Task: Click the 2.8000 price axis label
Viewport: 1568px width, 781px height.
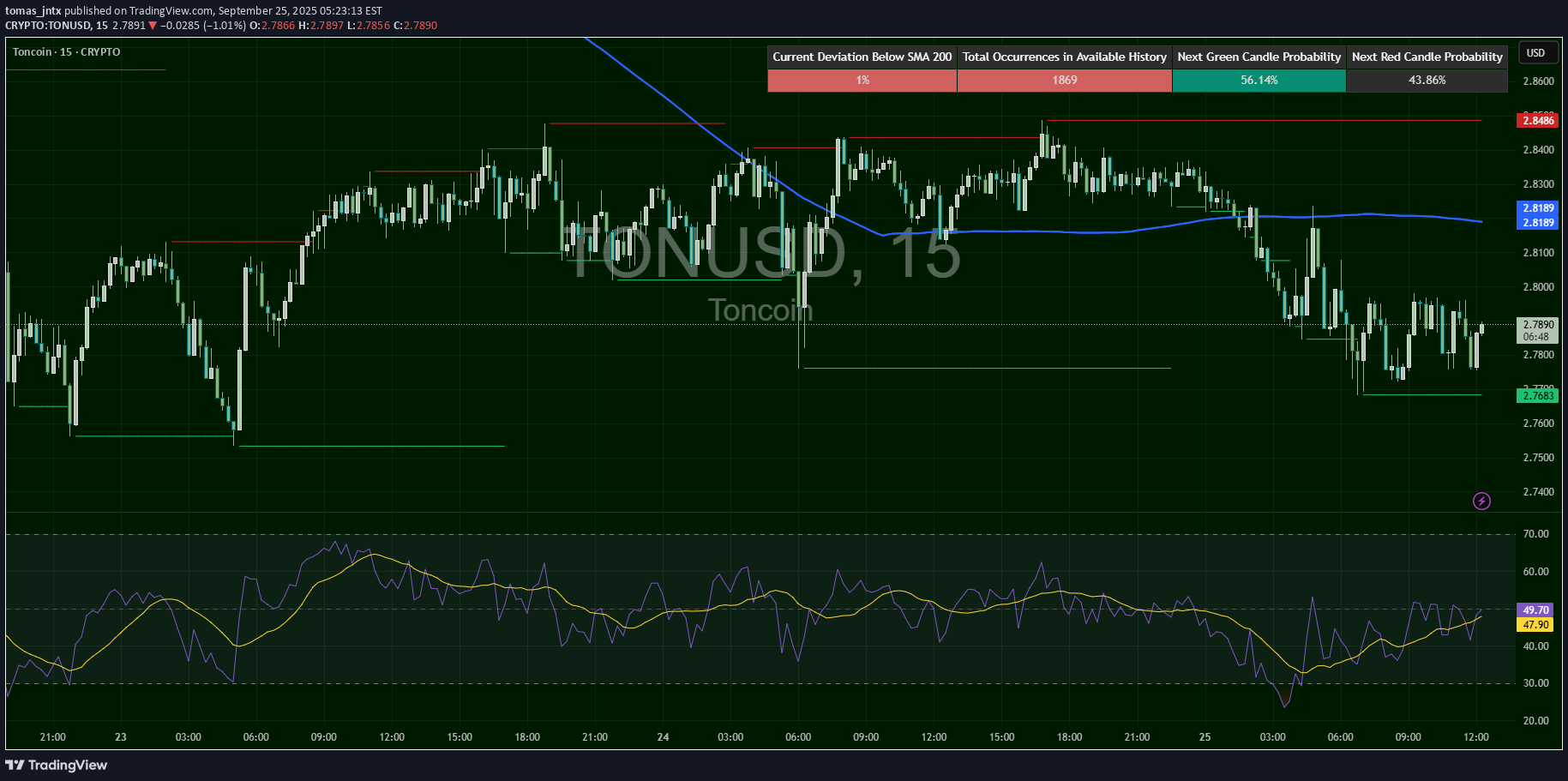Action: tap(1538, 287)
